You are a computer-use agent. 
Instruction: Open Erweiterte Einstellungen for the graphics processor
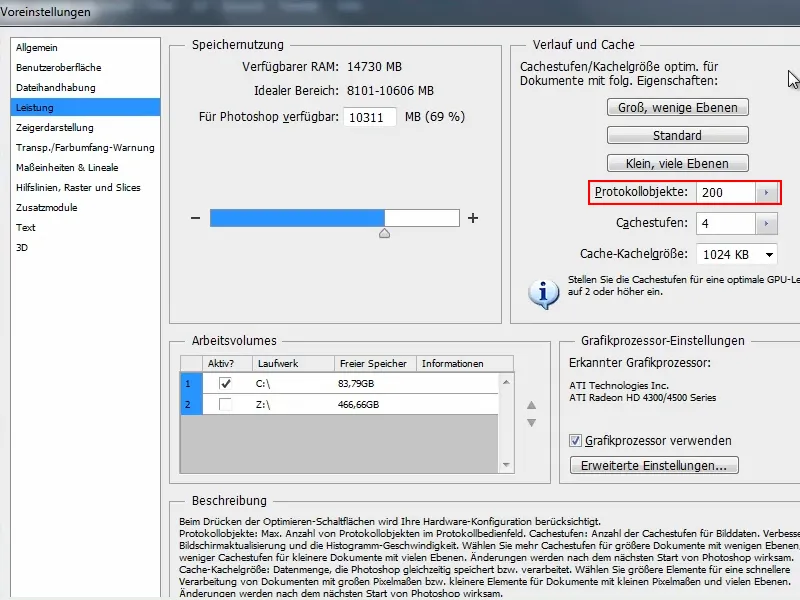654,465
